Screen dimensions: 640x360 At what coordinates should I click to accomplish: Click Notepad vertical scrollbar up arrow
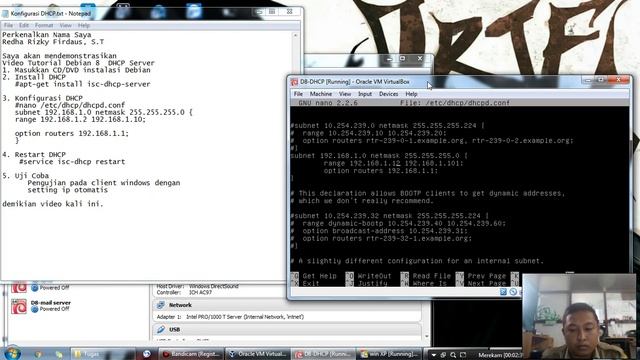[x=296, y=36]
